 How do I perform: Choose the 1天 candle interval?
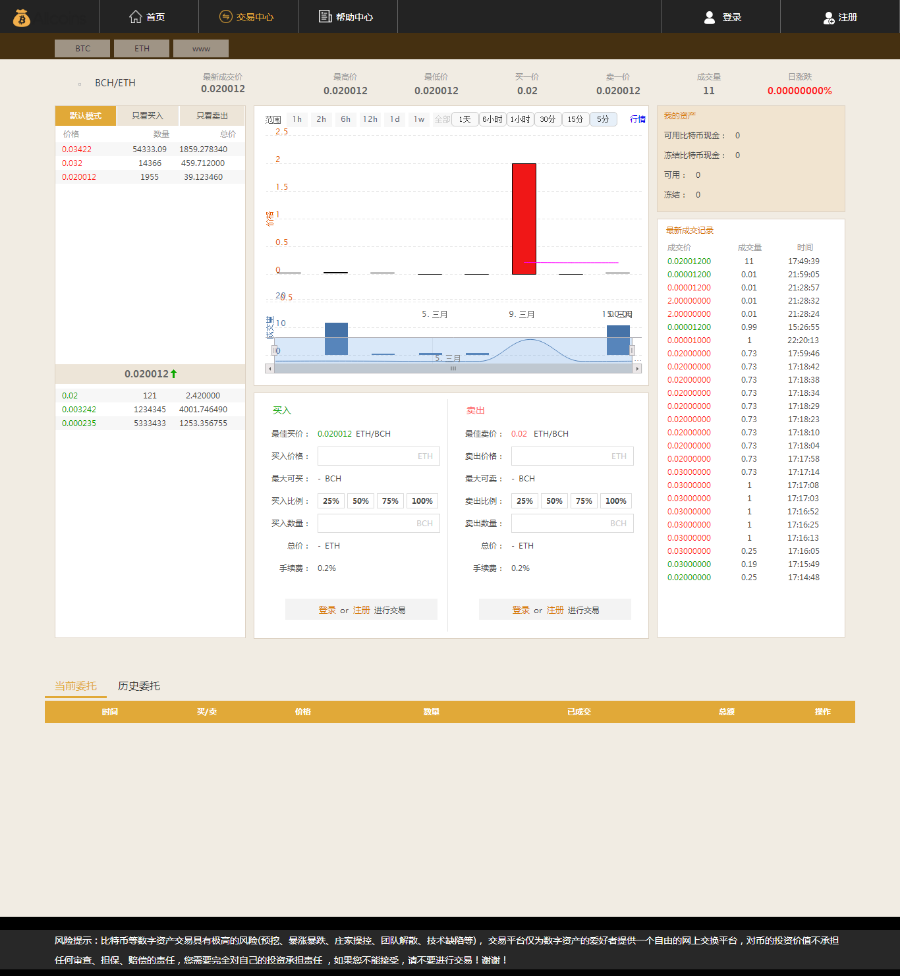point(465,119)
